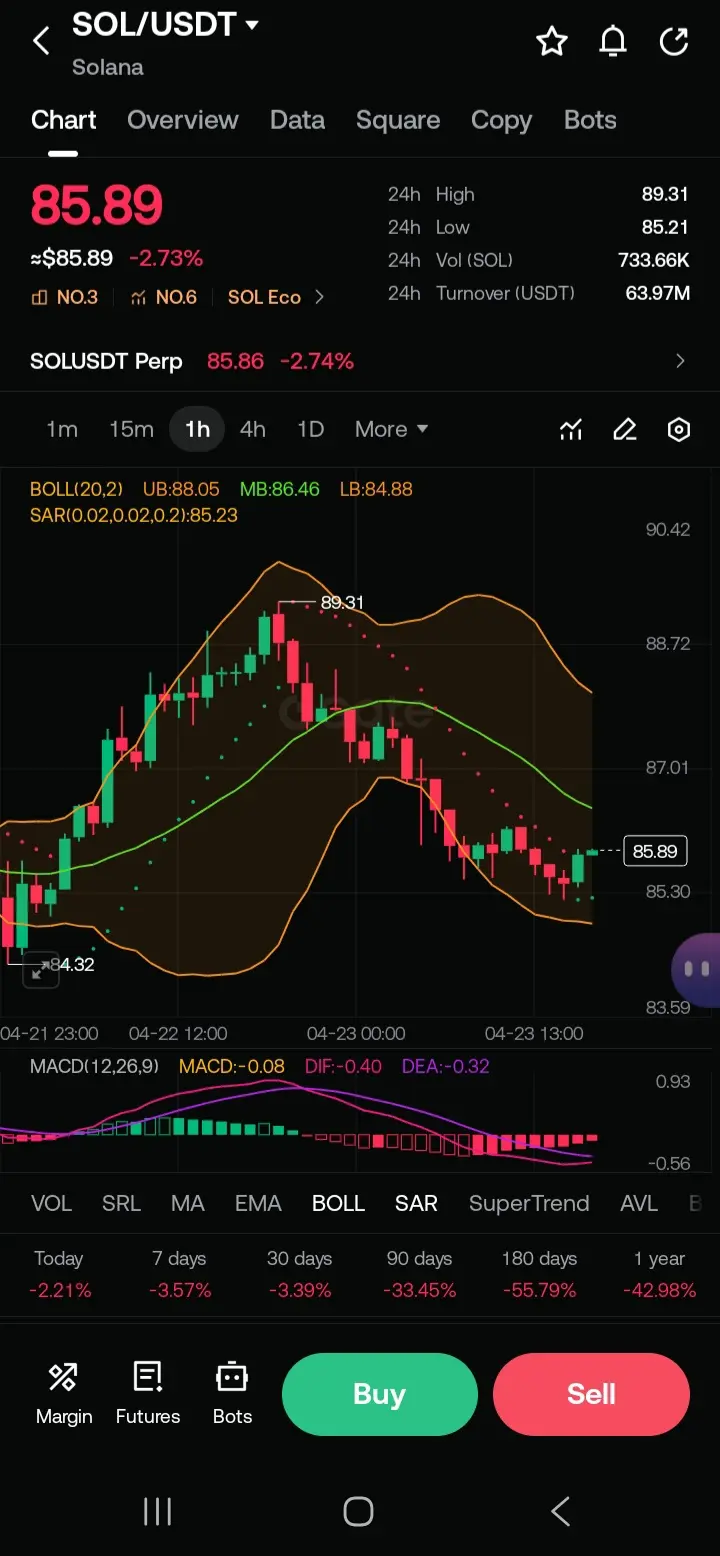
Task: Open chart settings hexagon icon
Action: click(679, 430)
